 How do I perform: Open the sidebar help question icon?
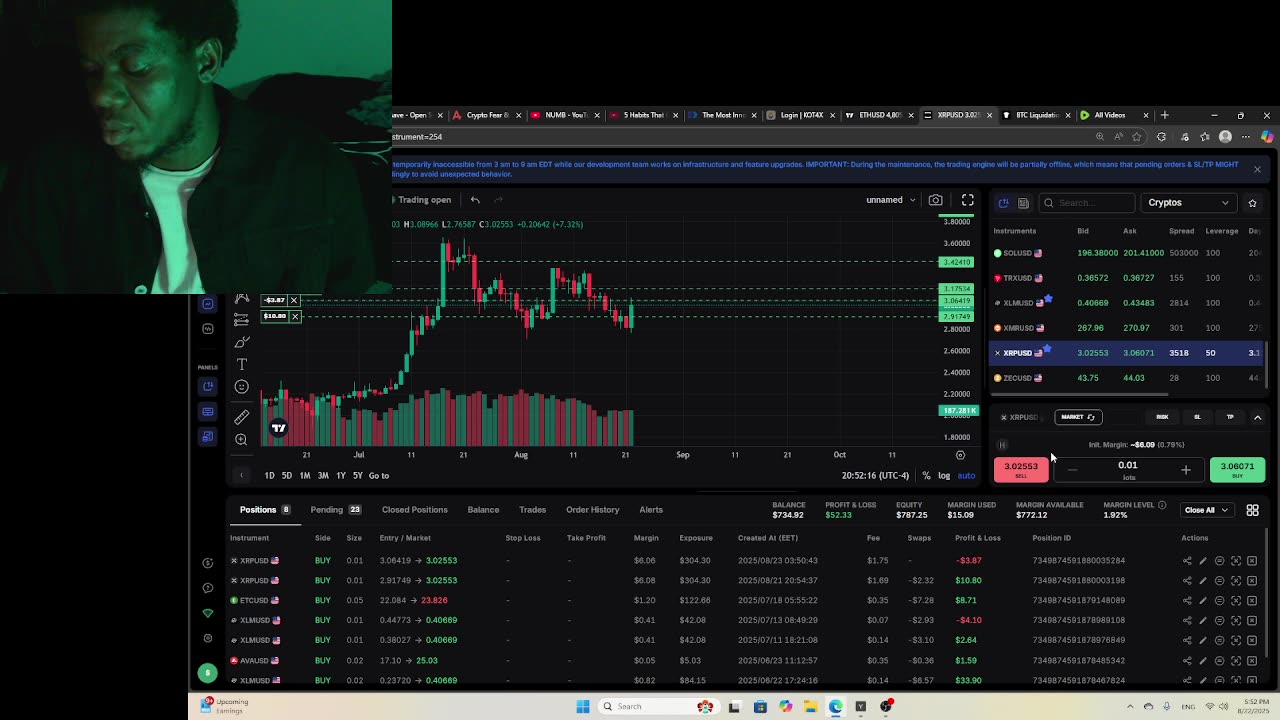(x=208, y=588)
